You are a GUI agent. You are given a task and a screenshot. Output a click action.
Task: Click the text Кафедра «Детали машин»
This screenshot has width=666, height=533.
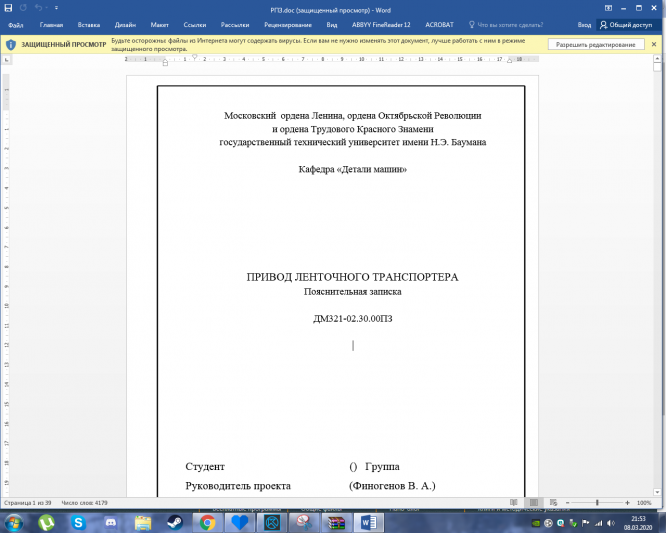coord(352,169)
